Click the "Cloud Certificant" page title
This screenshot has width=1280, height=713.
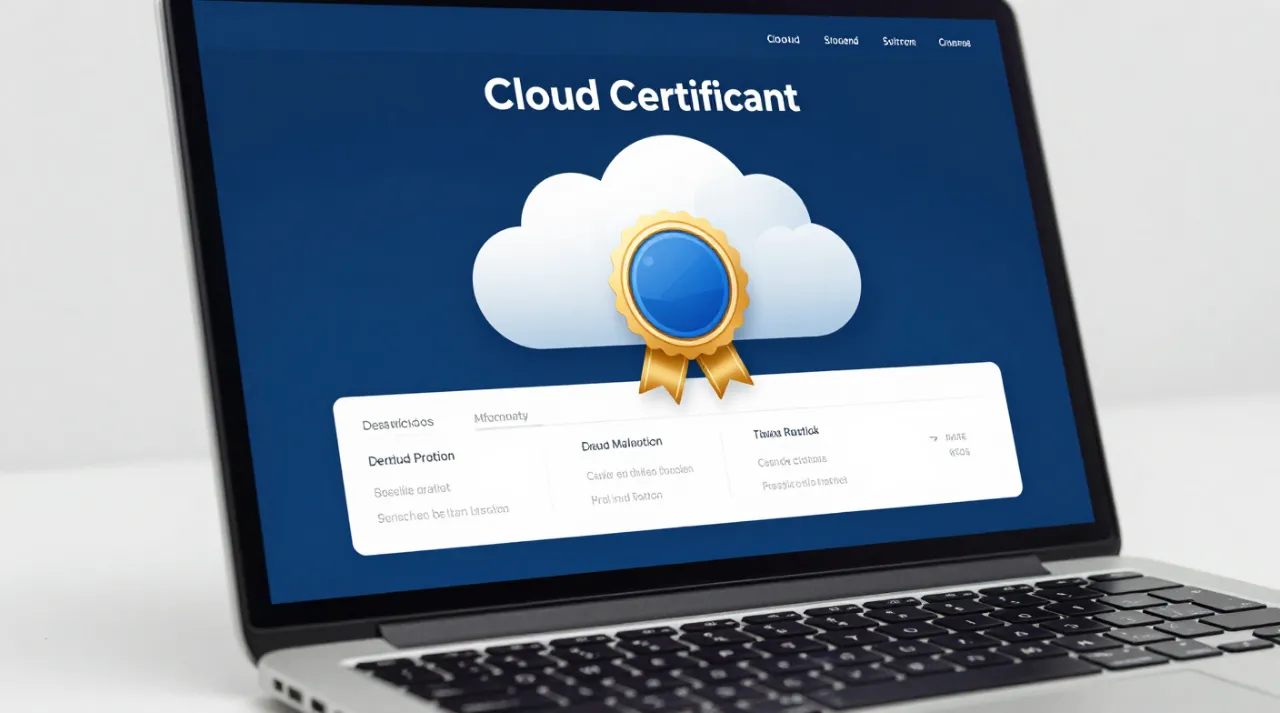tap(642, 96)
